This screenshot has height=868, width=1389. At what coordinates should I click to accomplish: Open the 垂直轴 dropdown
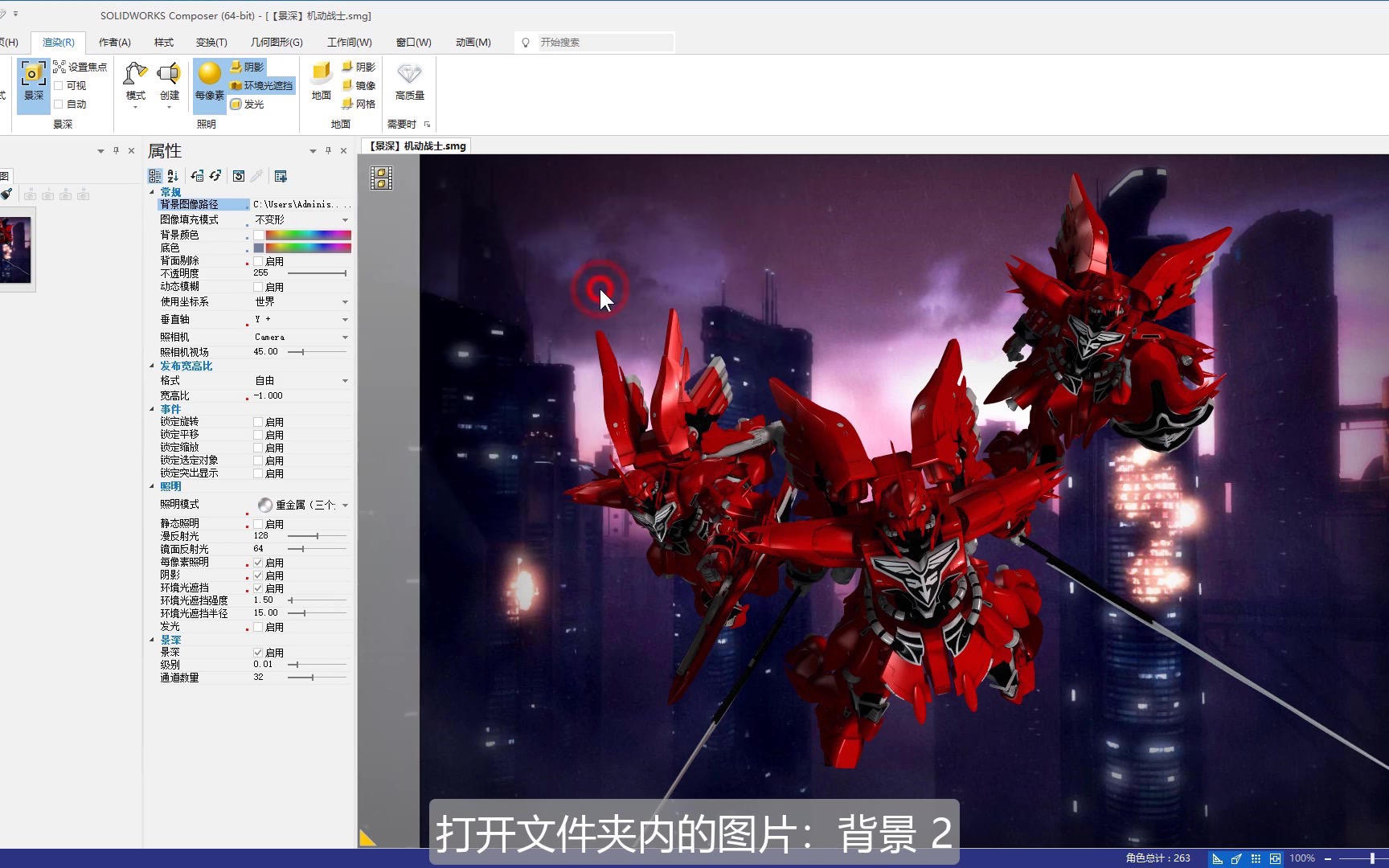click(x=346, y=320)
